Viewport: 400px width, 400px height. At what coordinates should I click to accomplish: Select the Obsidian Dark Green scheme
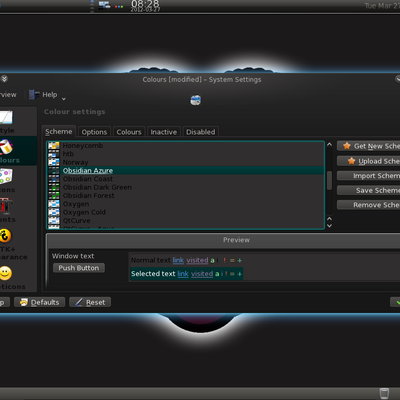[x=185, y=187]
